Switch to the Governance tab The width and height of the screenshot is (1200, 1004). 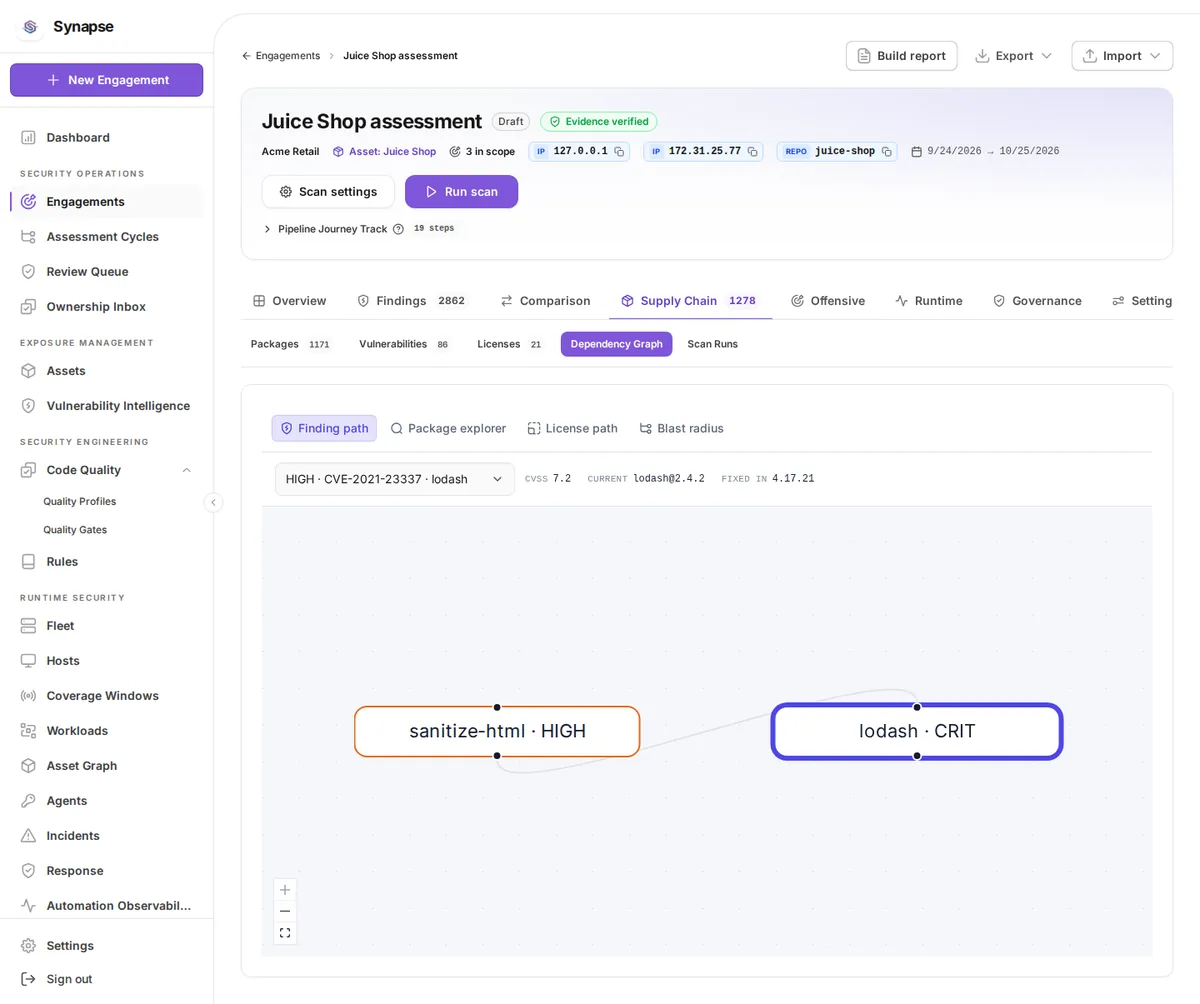click(1036, 301)
